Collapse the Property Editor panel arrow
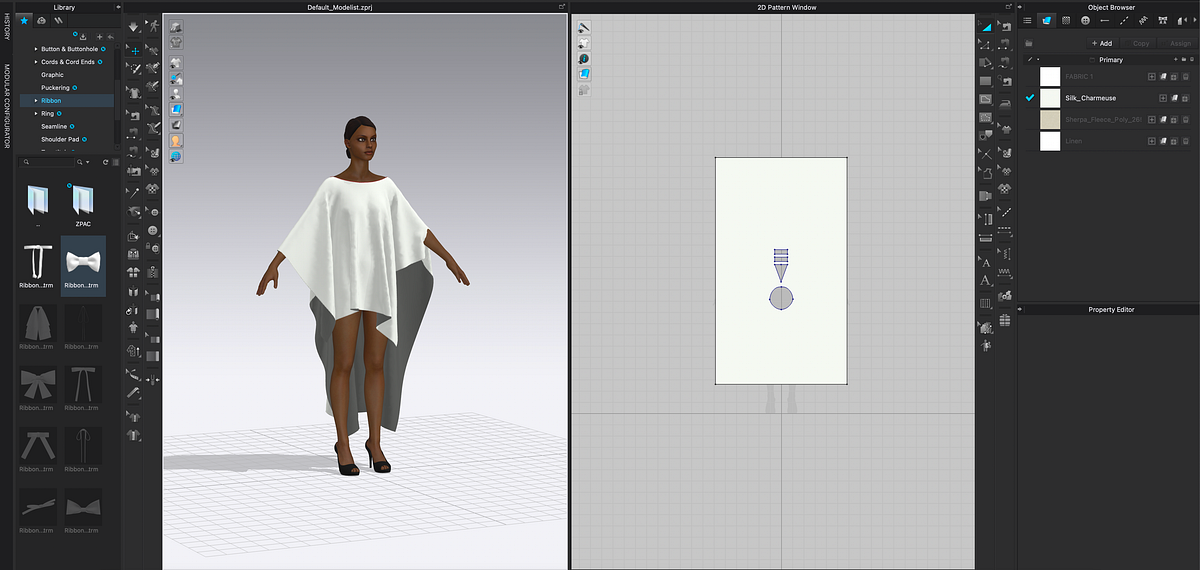Viewport: 1200px width, 570px height. point(1020,309)
